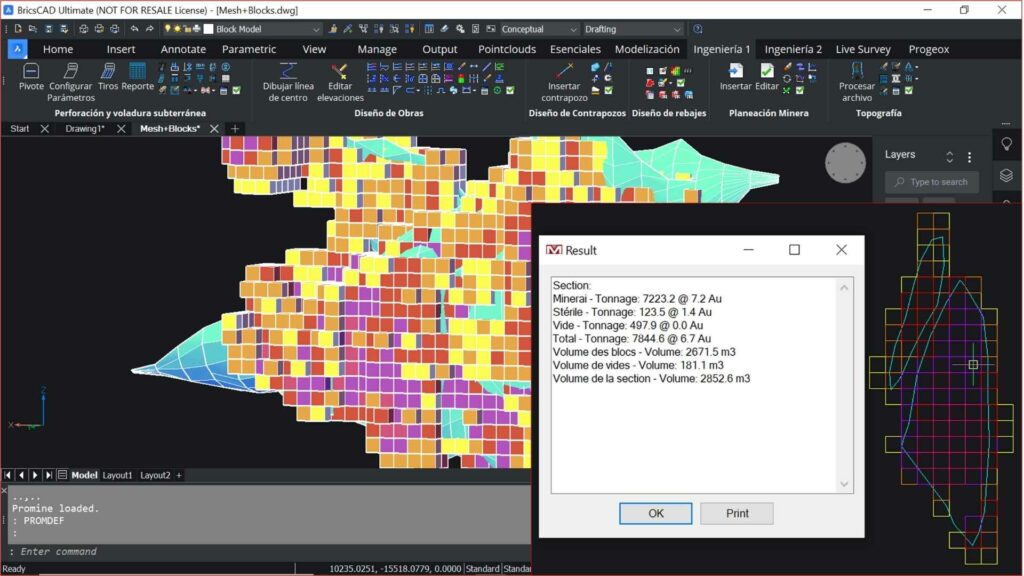The width and height of the screenshot is (1024, 576).
Task: Click Print in the Result dialog
Action: [737, 513]
